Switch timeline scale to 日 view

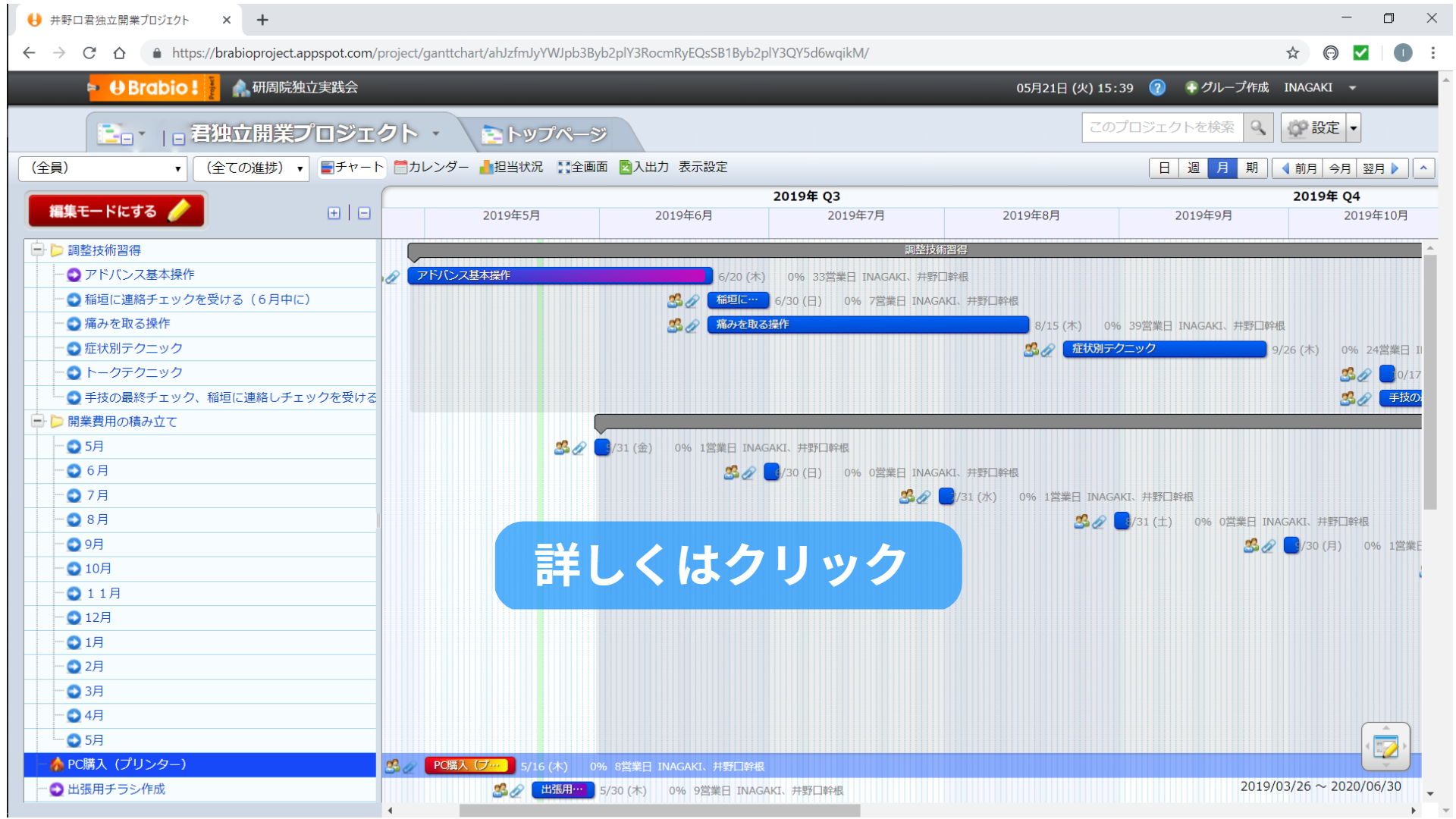click(1164, 168)
